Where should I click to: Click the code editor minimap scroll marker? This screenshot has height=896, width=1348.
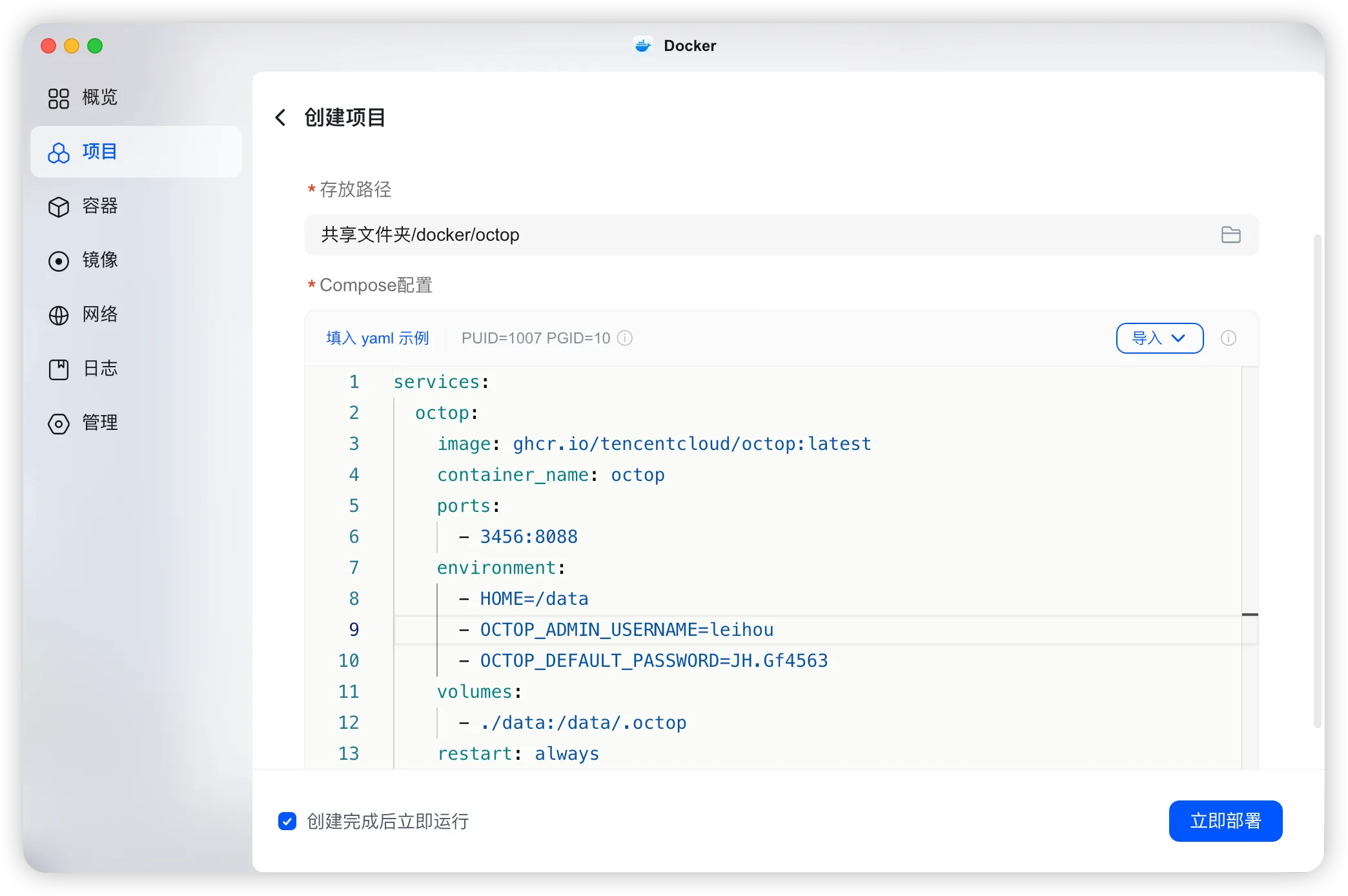pyautogui.click(x=1250, y=615)
